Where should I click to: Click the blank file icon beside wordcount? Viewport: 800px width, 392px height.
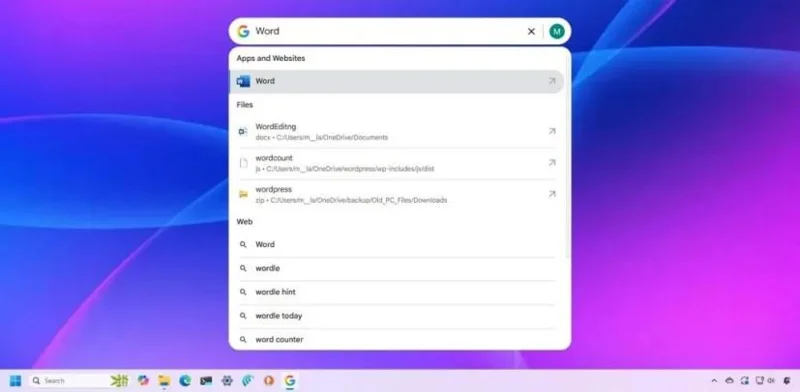click(x=243, y=163)
